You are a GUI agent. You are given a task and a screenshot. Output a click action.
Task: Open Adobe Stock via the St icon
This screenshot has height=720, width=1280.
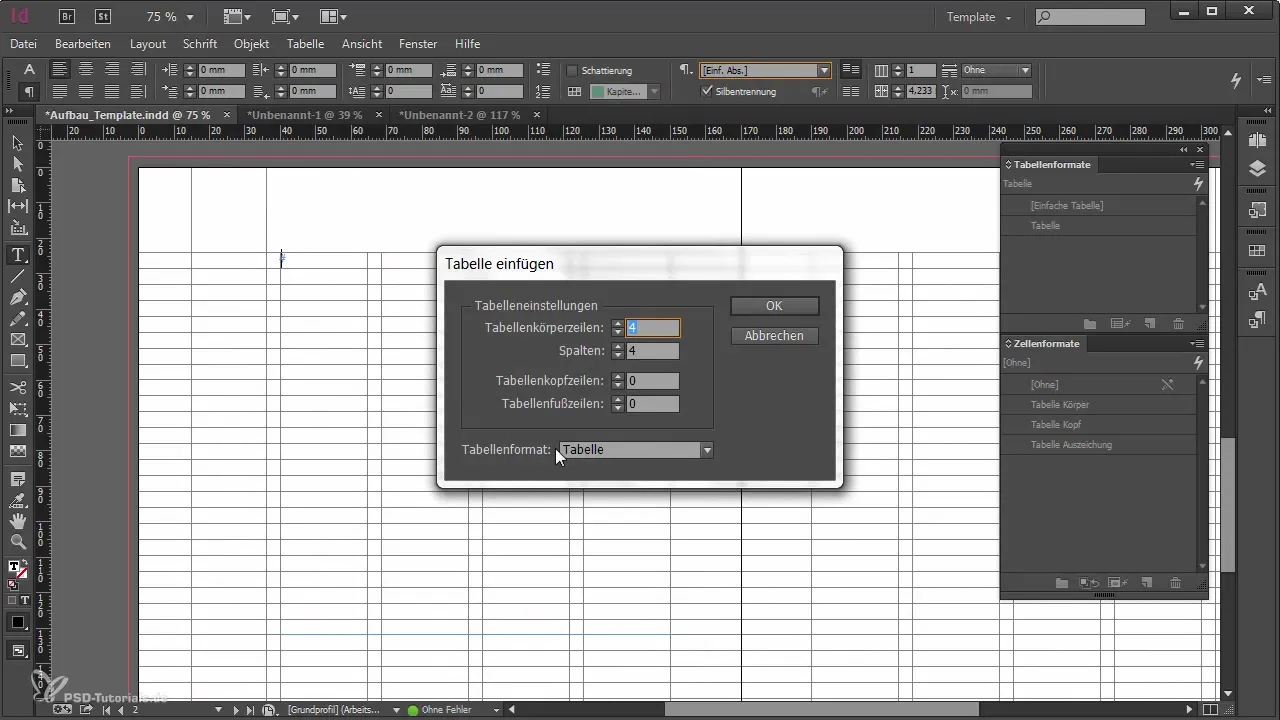tap(103, 16)
